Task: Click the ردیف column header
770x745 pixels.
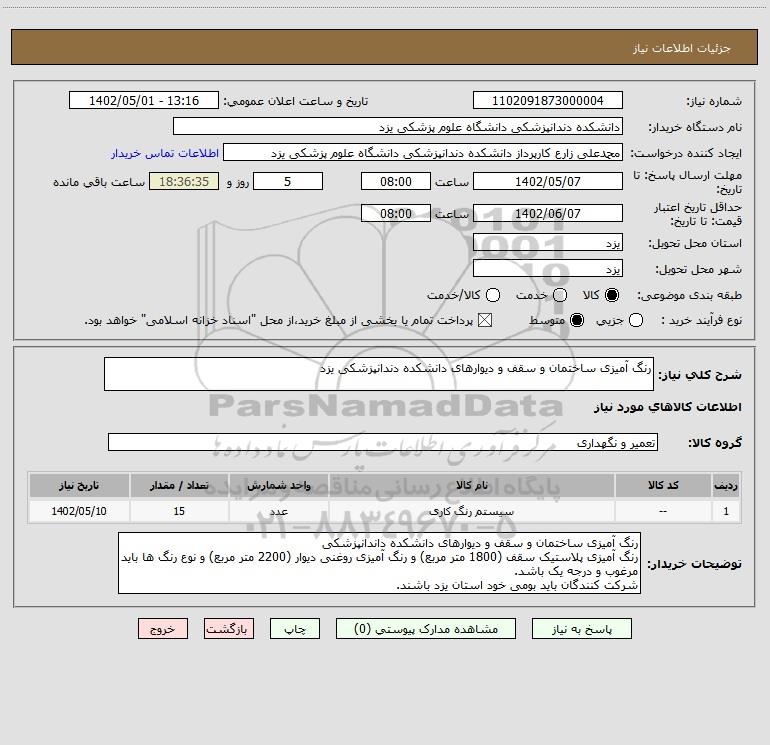Action: point(726,486)
